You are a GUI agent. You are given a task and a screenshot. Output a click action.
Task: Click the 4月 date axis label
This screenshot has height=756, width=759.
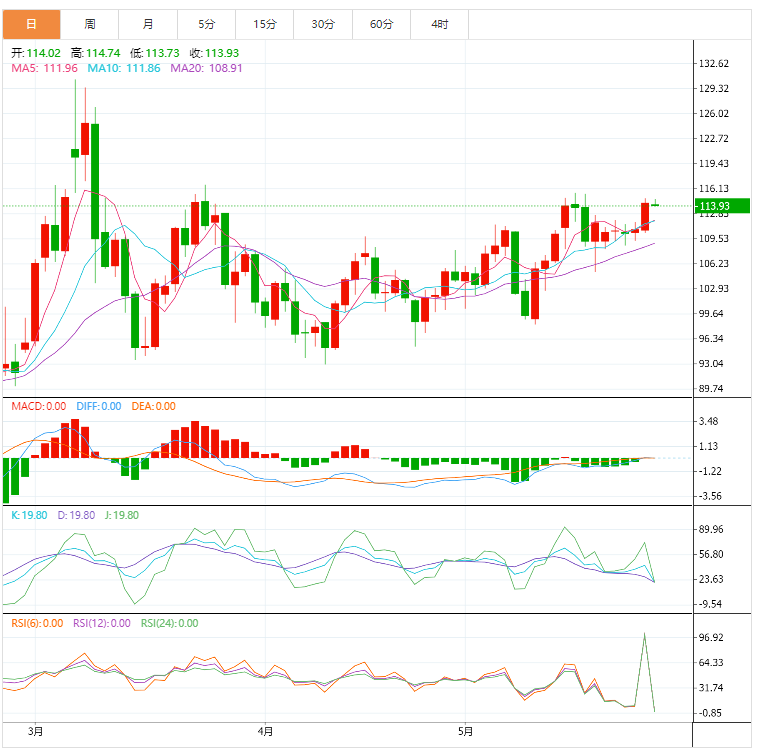265,731
